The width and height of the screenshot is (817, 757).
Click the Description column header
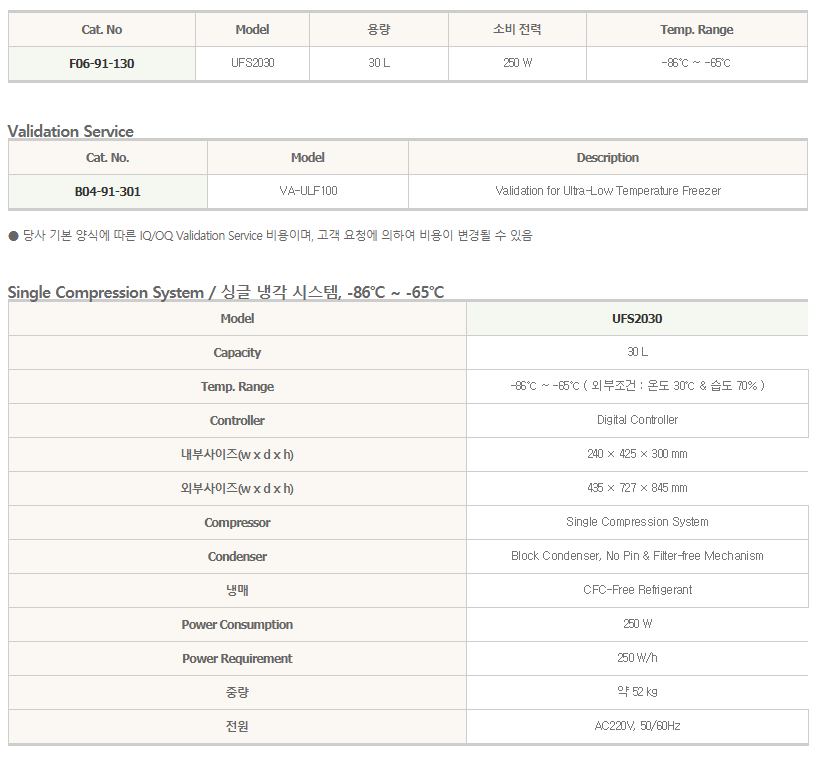tap(608, 158)
